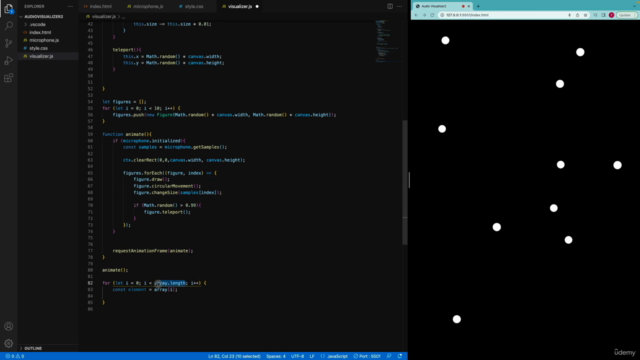Click line number 82 in the gutter

coord(90,283)
